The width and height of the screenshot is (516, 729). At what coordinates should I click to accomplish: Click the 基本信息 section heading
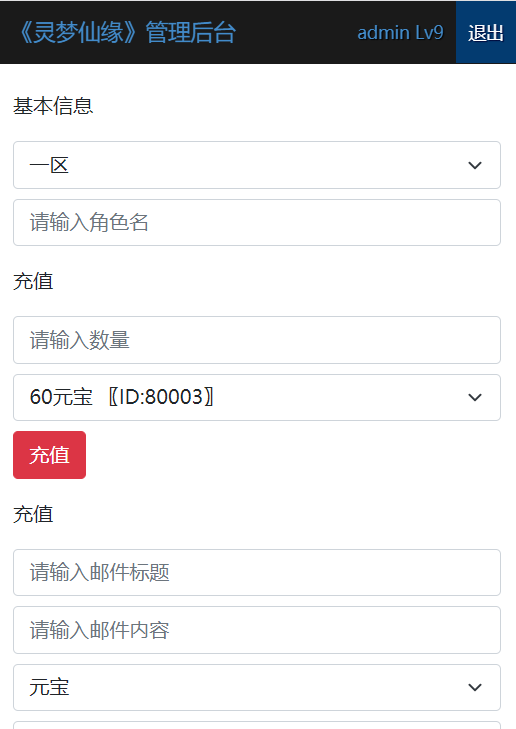pyautogui.click(x=53, y=106)
